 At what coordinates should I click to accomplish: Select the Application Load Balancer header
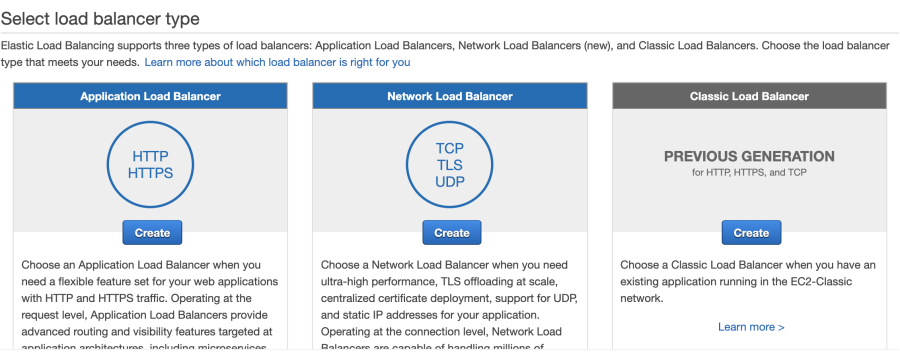click(x=150, y=96)
